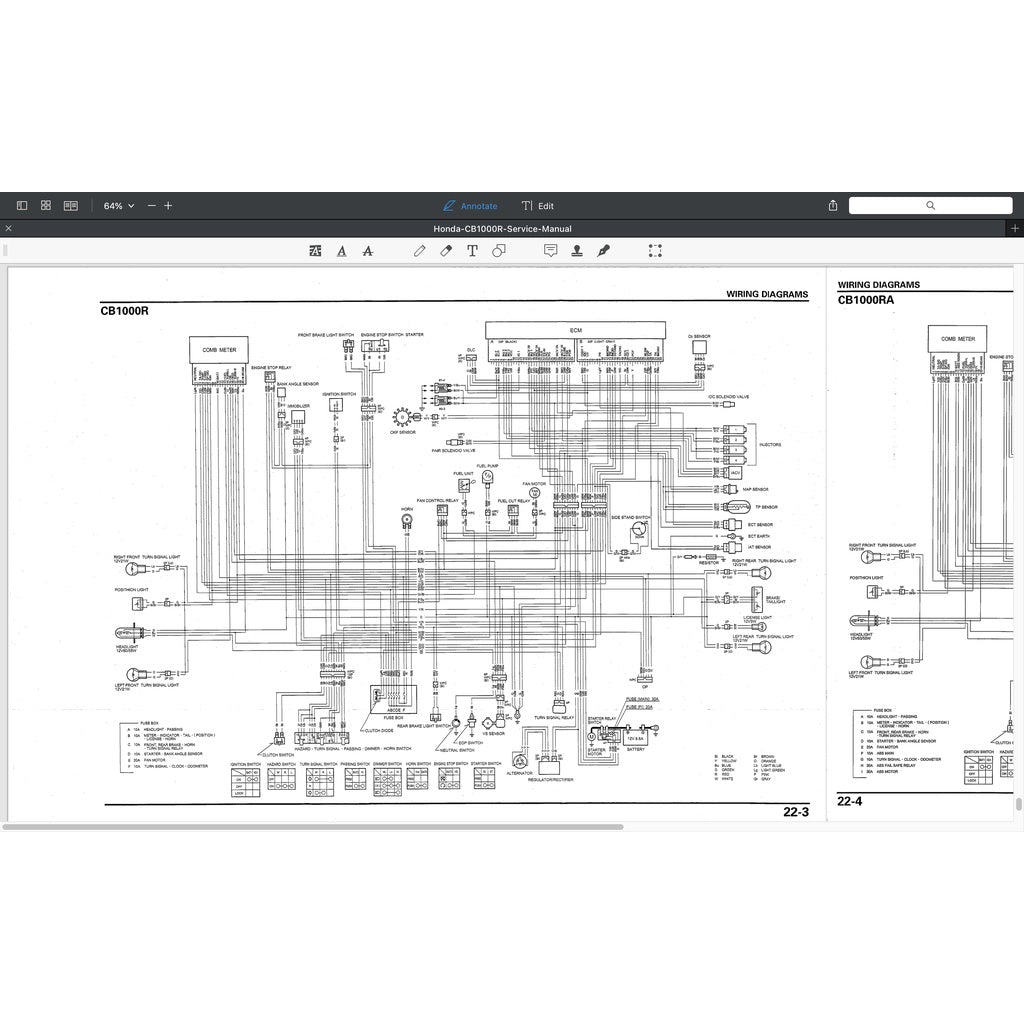Select the text box tool
The height and width of the screenshot is (1024, 1024).
[x=472, y=251]
